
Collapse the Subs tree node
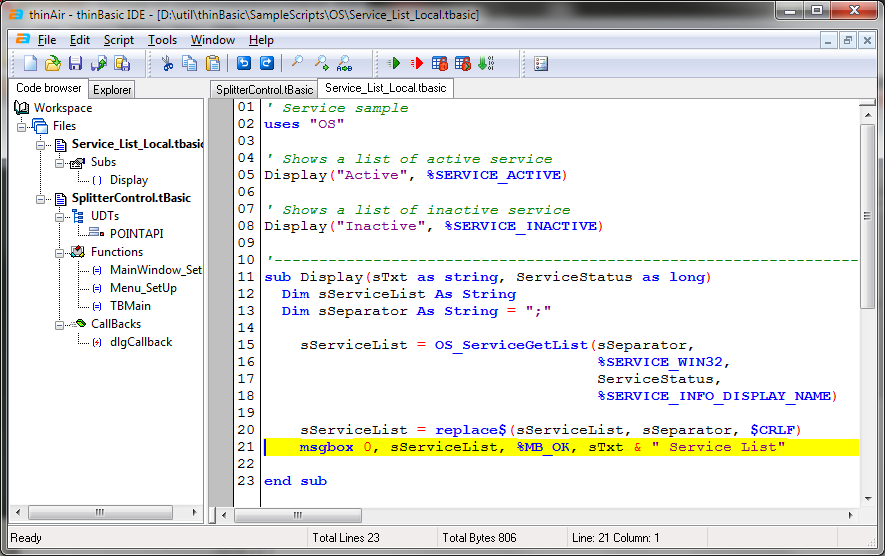[59, 163]
